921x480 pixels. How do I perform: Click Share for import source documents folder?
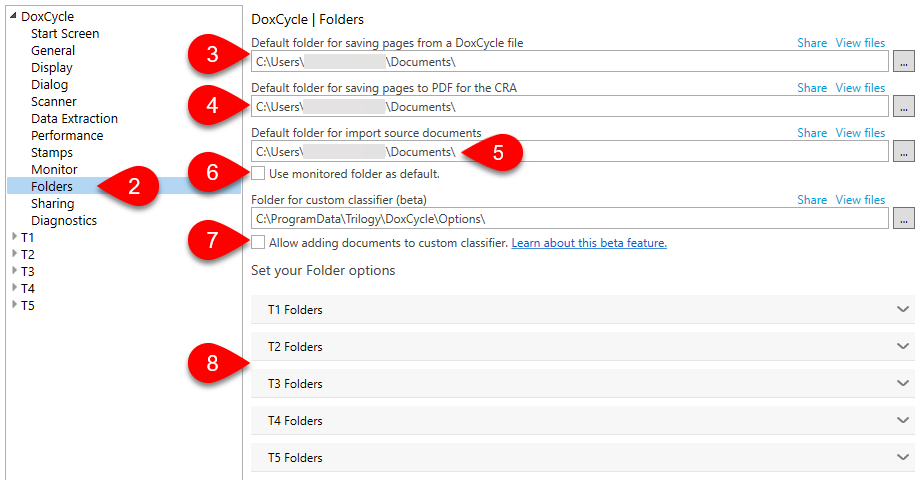[812, 133]
